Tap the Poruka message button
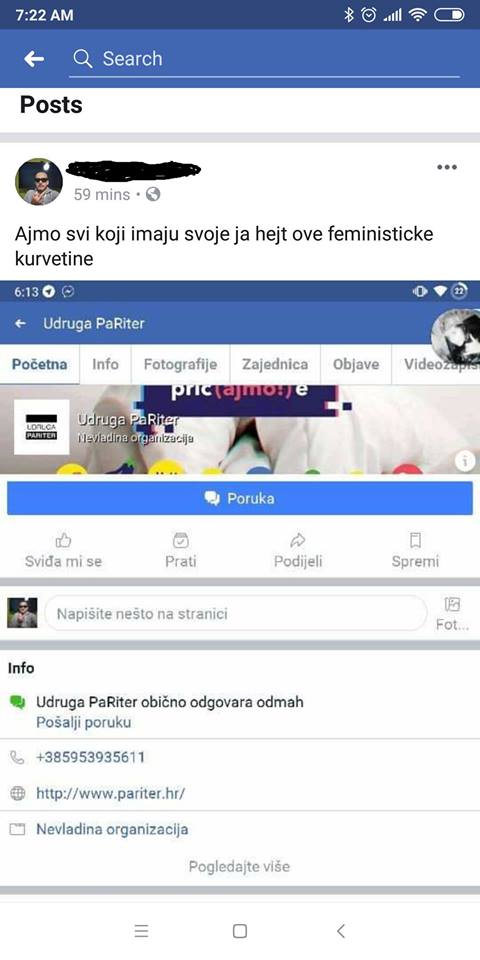480x960 pixels. (x=240, y=498)
